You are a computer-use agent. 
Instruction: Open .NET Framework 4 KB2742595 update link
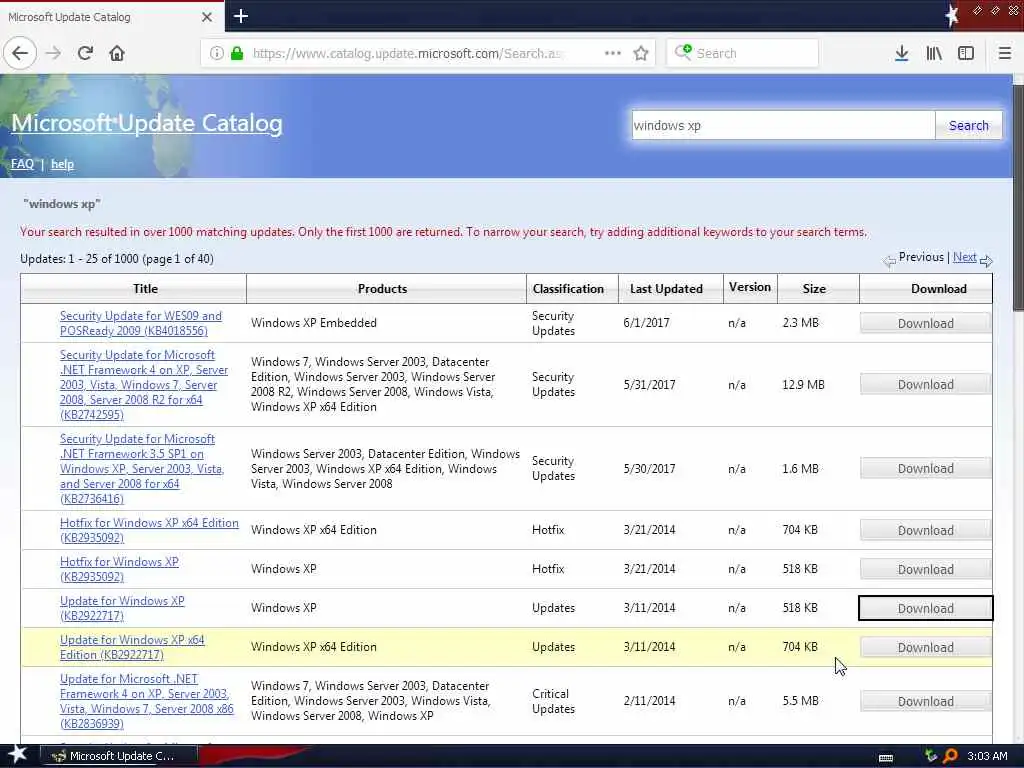[x=144, y=385]
